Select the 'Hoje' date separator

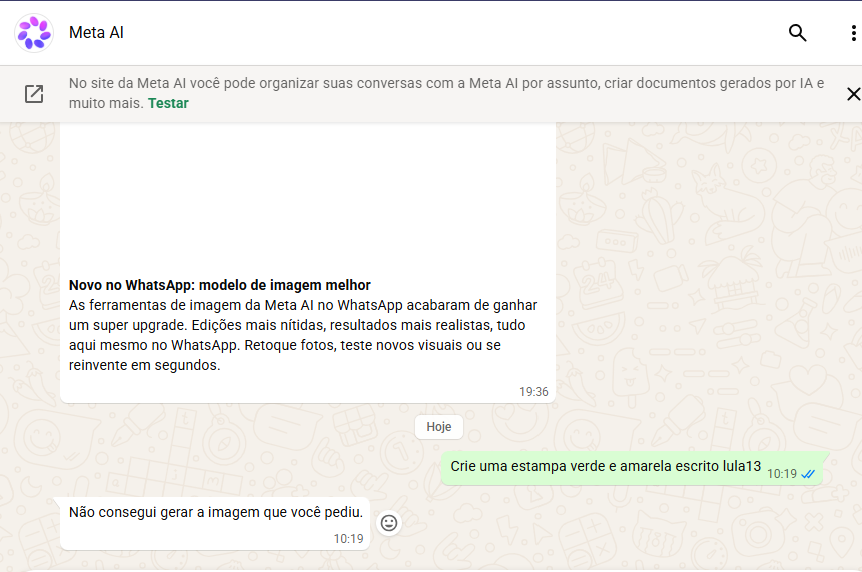click(x=439, y=427)
